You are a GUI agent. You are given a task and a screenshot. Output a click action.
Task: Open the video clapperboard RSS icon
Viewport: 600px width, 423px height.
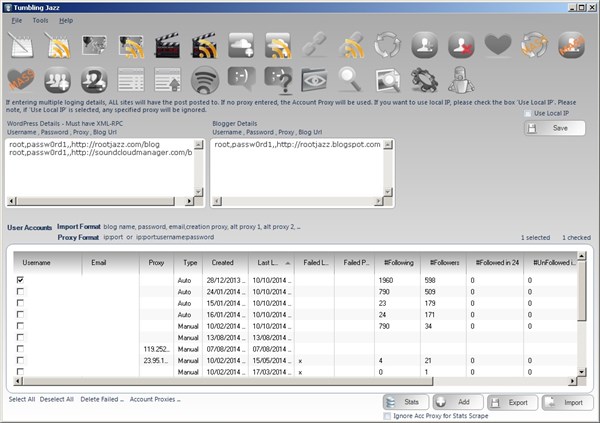tap(204, 45)
